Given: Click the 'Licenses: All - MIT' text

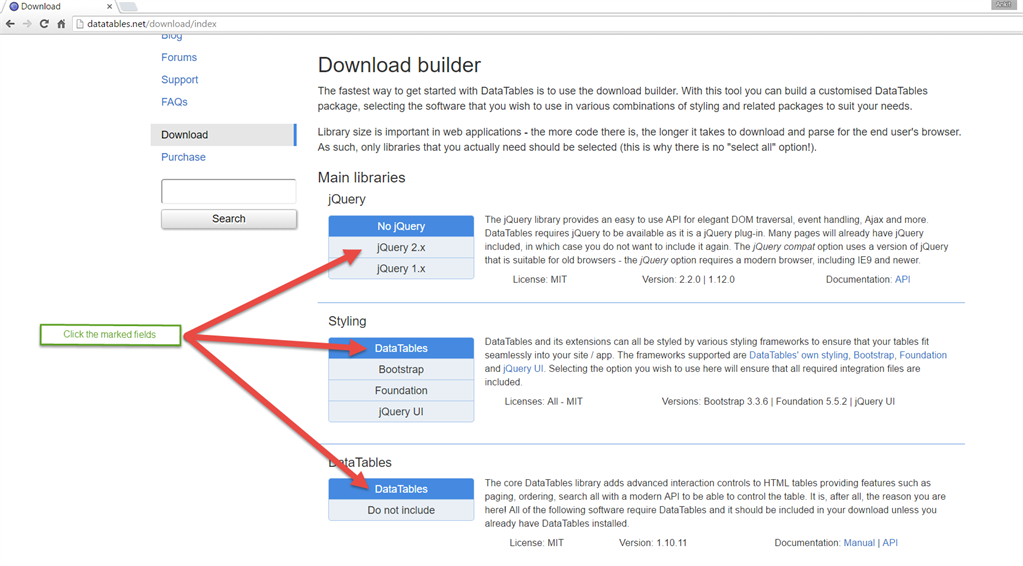Looking at the screenshot, I should point(543,401).
